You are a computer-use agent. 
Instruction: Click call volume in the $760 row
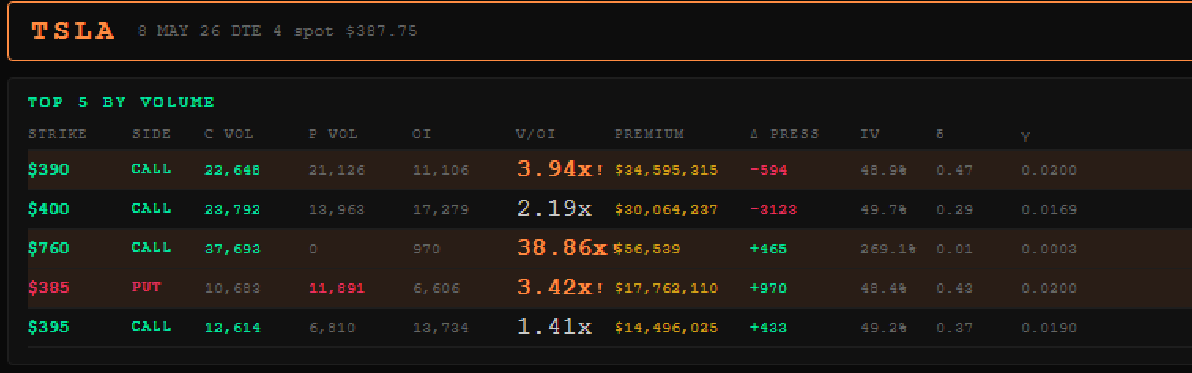point(233,249)
